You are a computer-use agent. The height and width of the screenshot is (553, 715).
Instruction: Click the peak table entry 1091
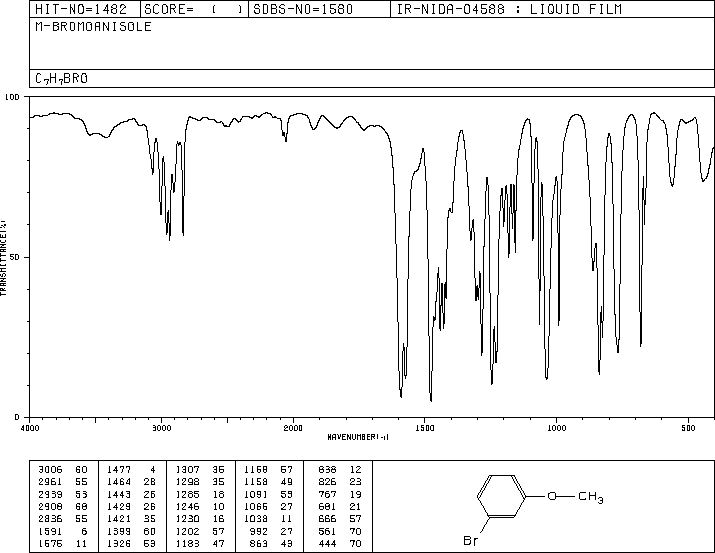pos(256,495)
